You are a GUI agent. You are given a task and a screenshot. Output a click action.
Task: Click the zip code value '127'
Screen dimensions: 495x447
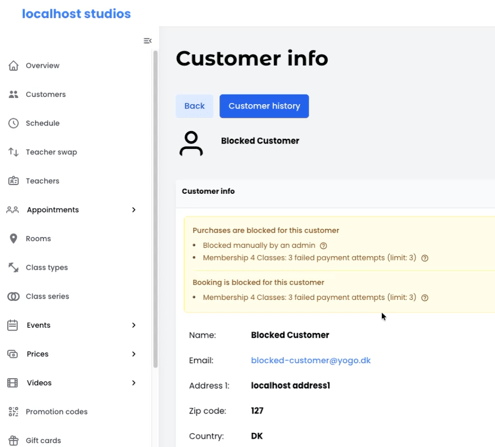(x=257, y=411)
